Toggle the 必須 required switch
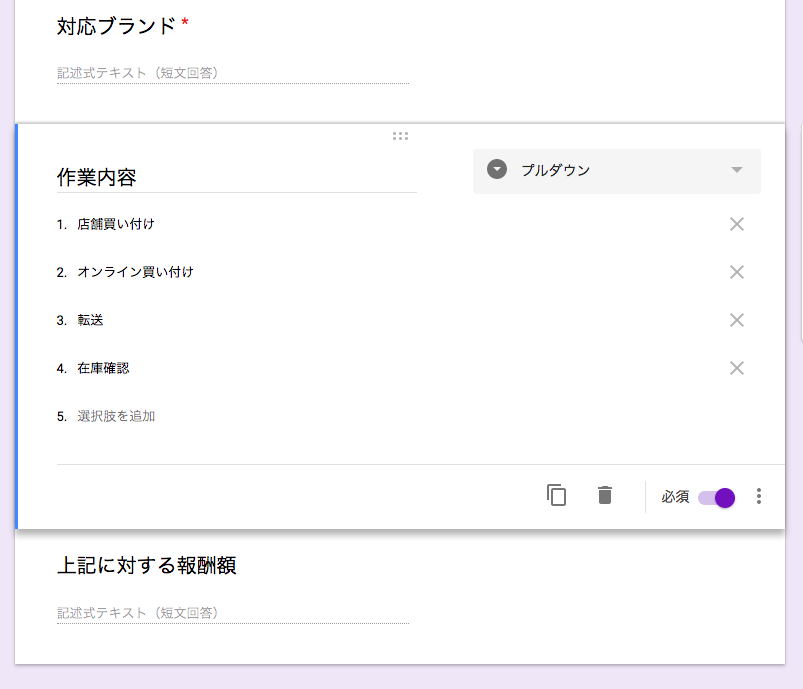 point(716,497)
